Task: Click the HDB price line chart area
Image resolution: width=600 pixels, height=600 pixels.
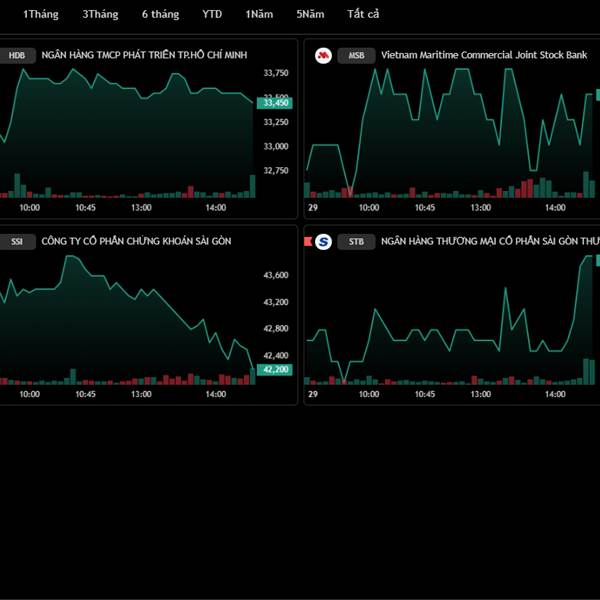Action: point(127,133)
